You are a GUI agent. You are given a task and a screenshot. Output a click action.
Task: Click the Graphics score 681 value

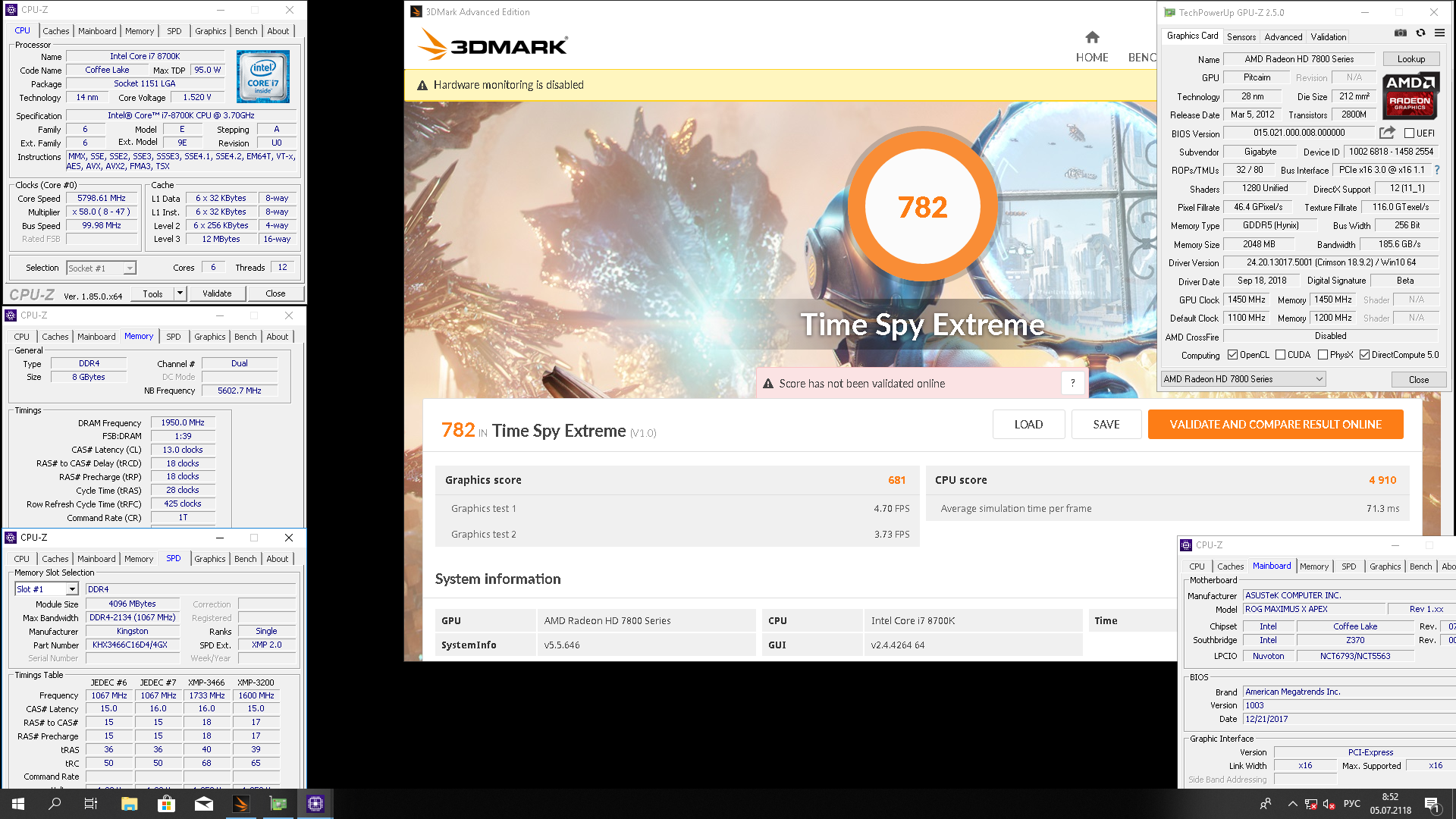point(896,480)
